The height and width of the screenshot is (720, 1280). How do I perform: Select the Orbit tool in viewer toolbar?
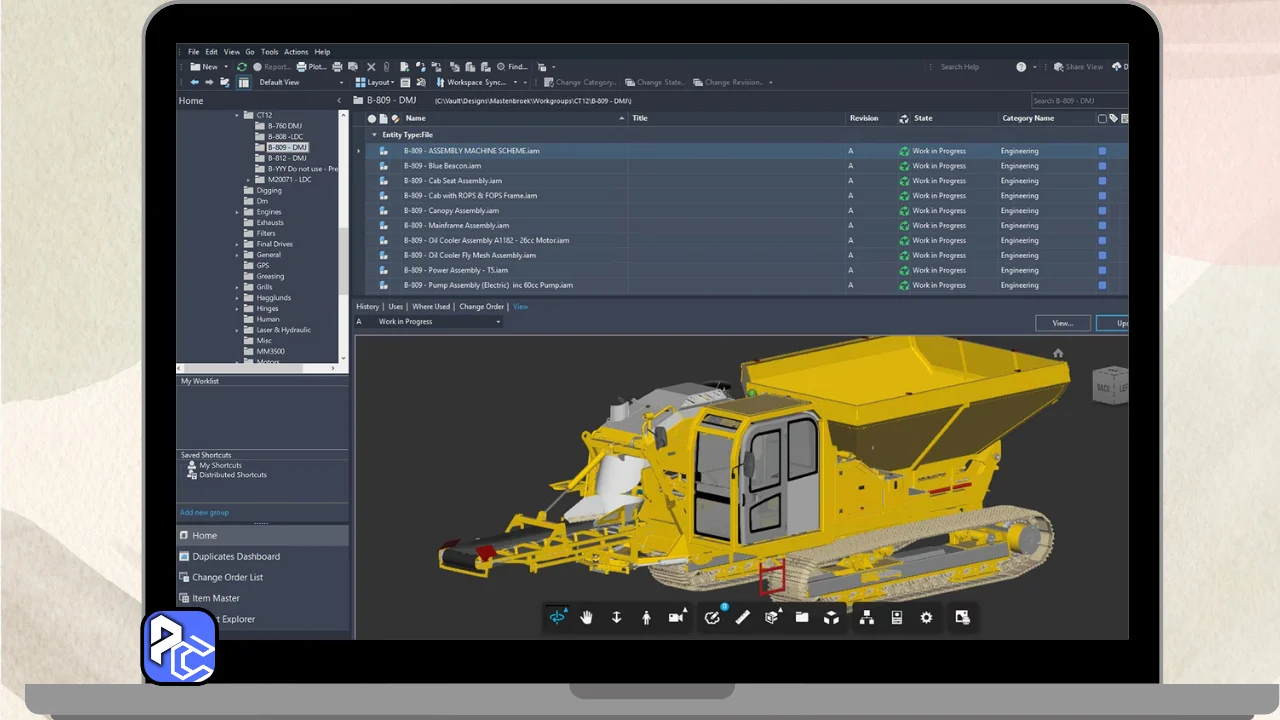(x=557, y=618)
